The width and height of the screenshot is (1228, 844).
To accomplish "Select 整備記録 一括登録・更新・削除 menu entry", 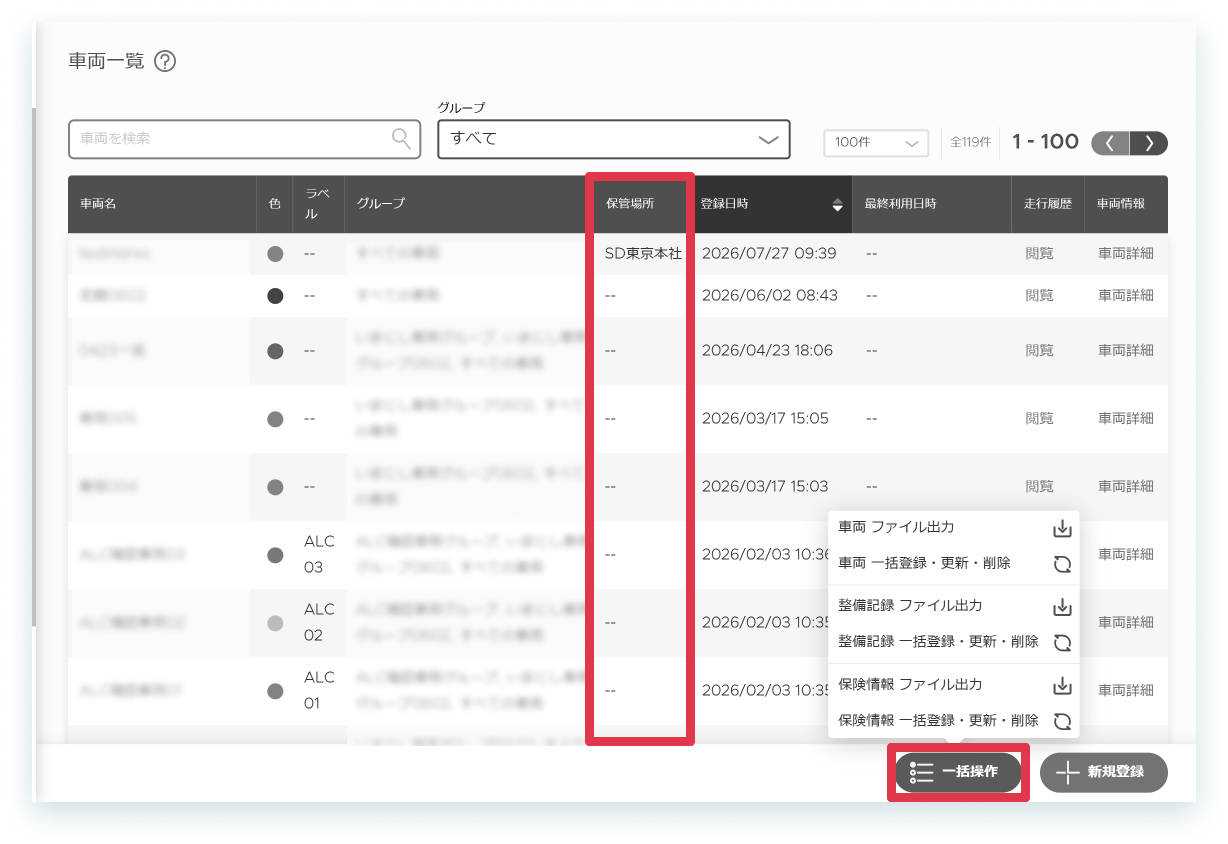I will [x=954, y=642].
